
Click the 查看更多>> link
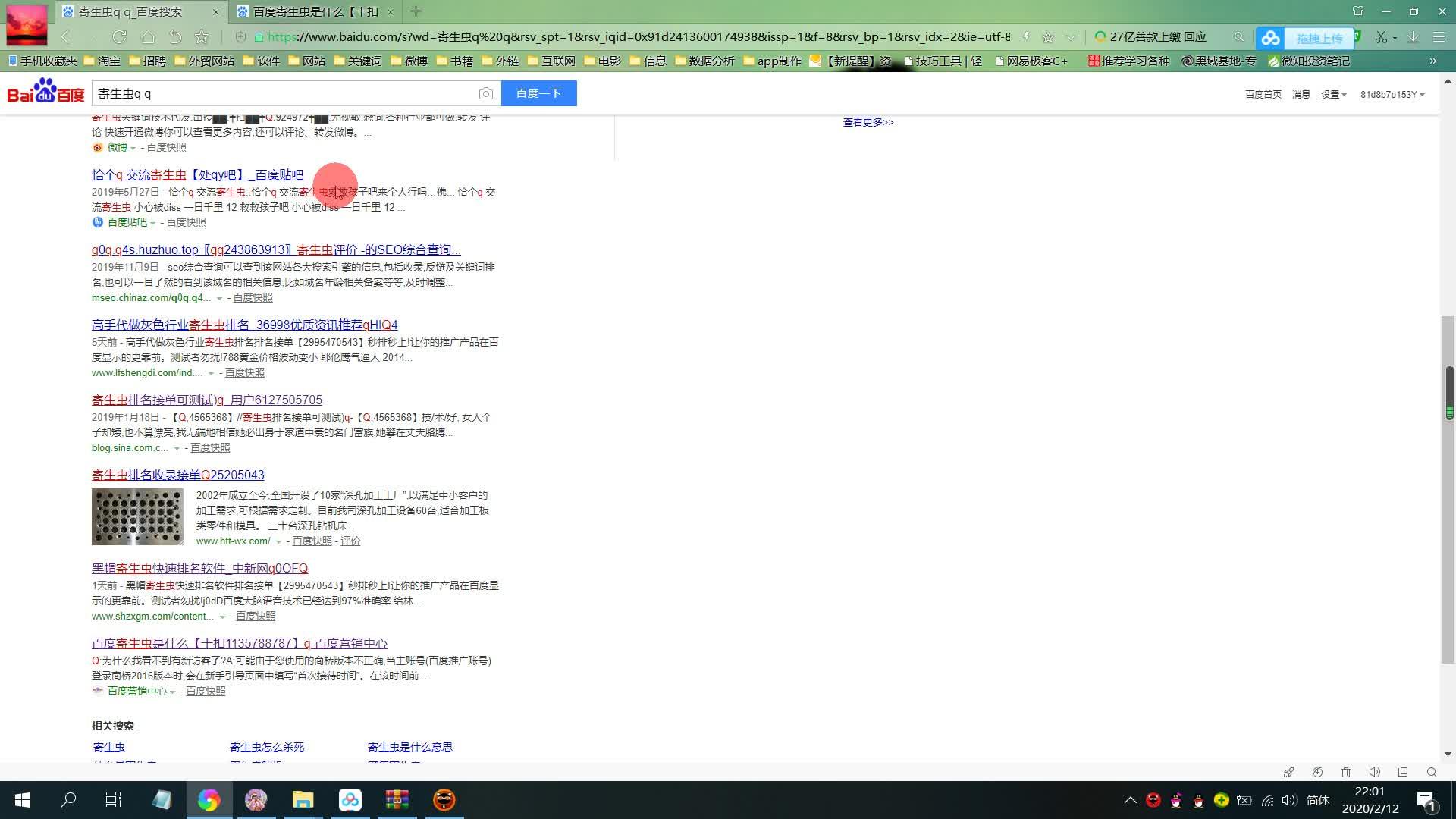click(868, 122)
